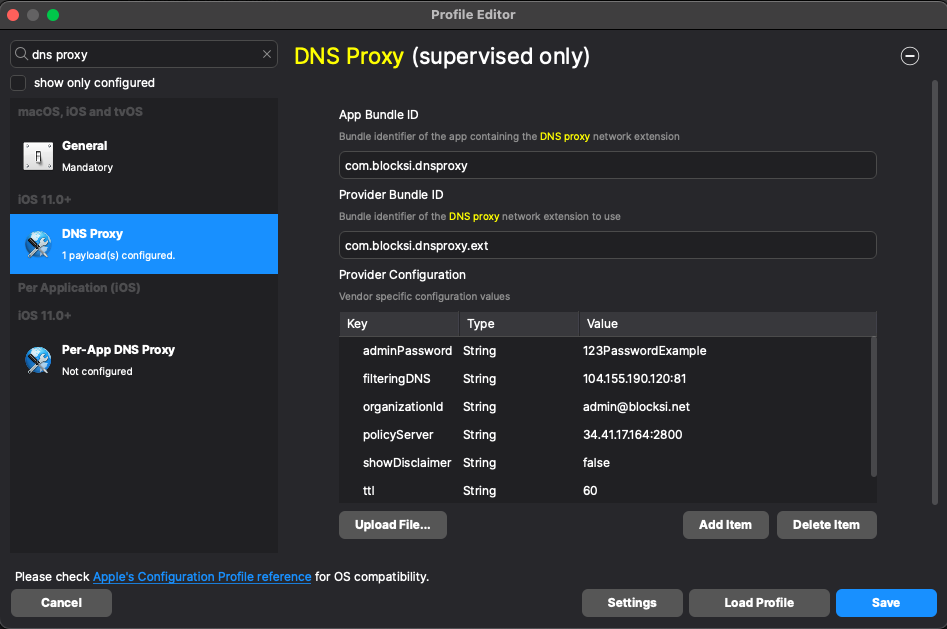Click the payload pane vertical scrollbar

934,292
